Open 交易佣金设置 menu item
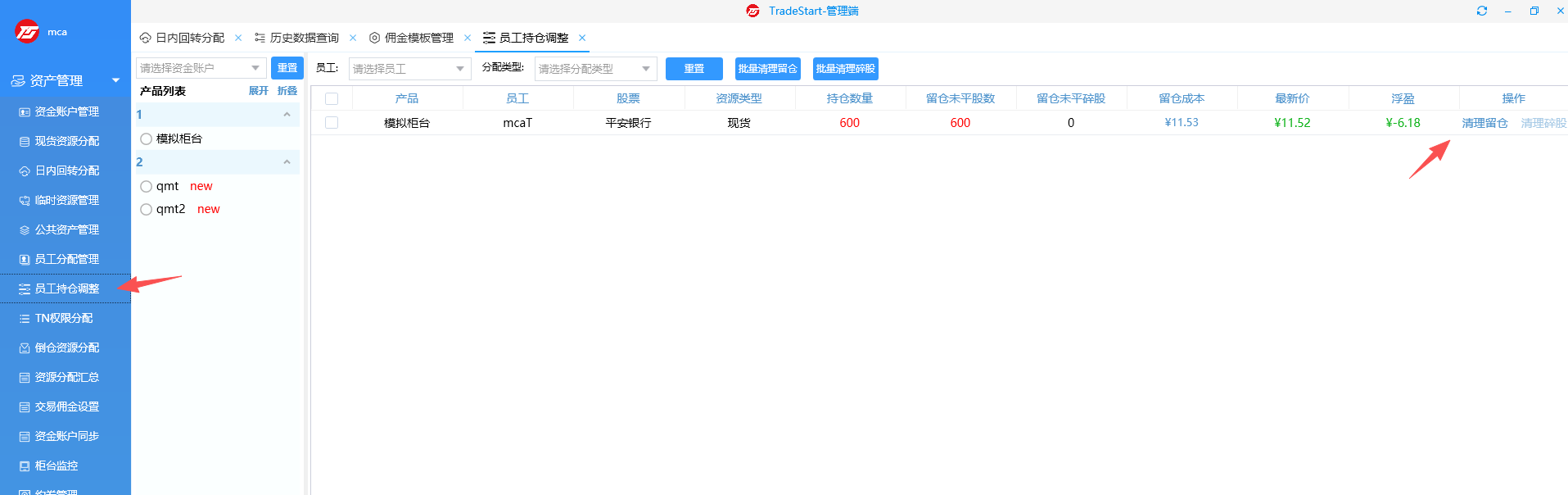1568x495 pixels. click(66, 407)
